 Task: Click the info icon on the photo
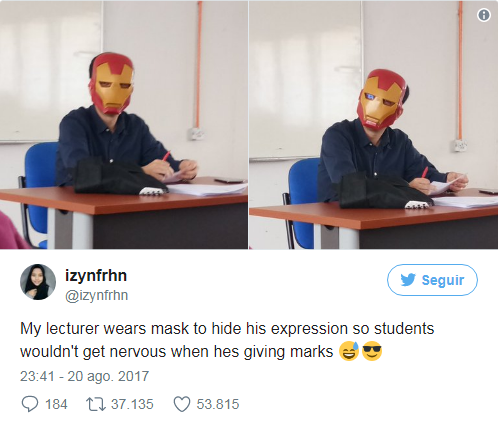(x=484, y=15)
